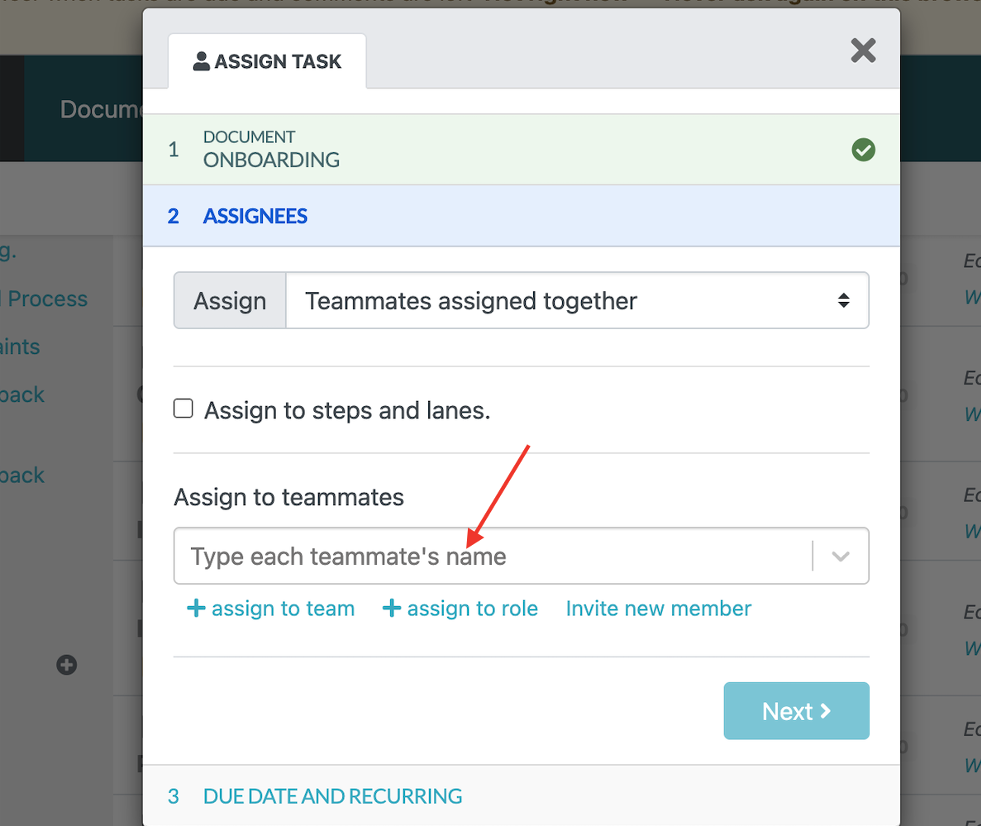Click the Invite new member link

click(x=658, y=608)
